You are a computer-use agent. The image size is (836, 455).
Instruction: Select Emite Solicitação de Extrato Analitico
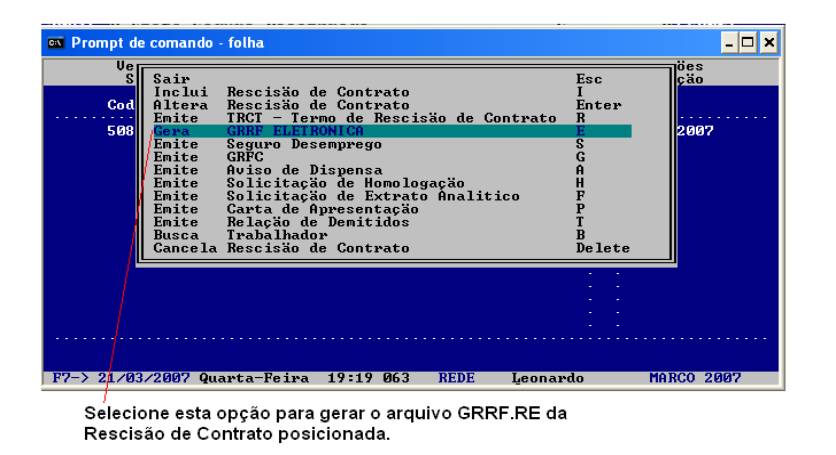(392, 196)
